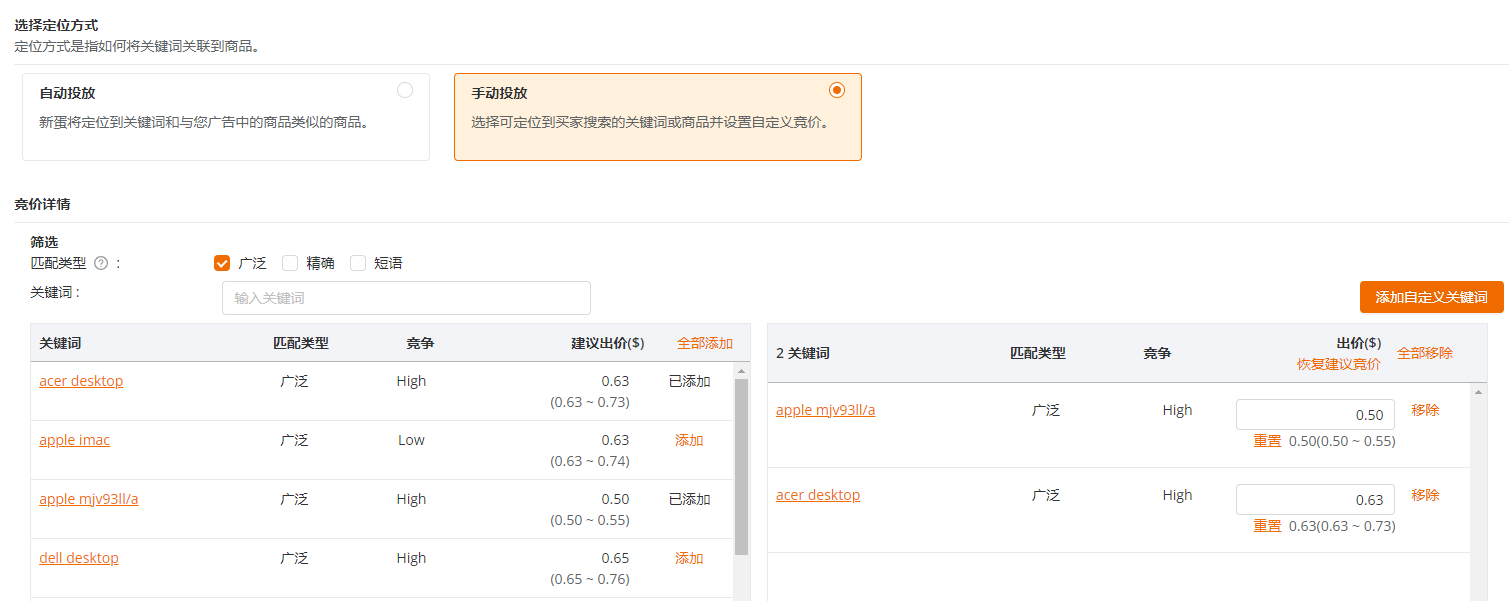Click scroll up arrow of left keyword list

pyautogui.click(x=742, y=371)
